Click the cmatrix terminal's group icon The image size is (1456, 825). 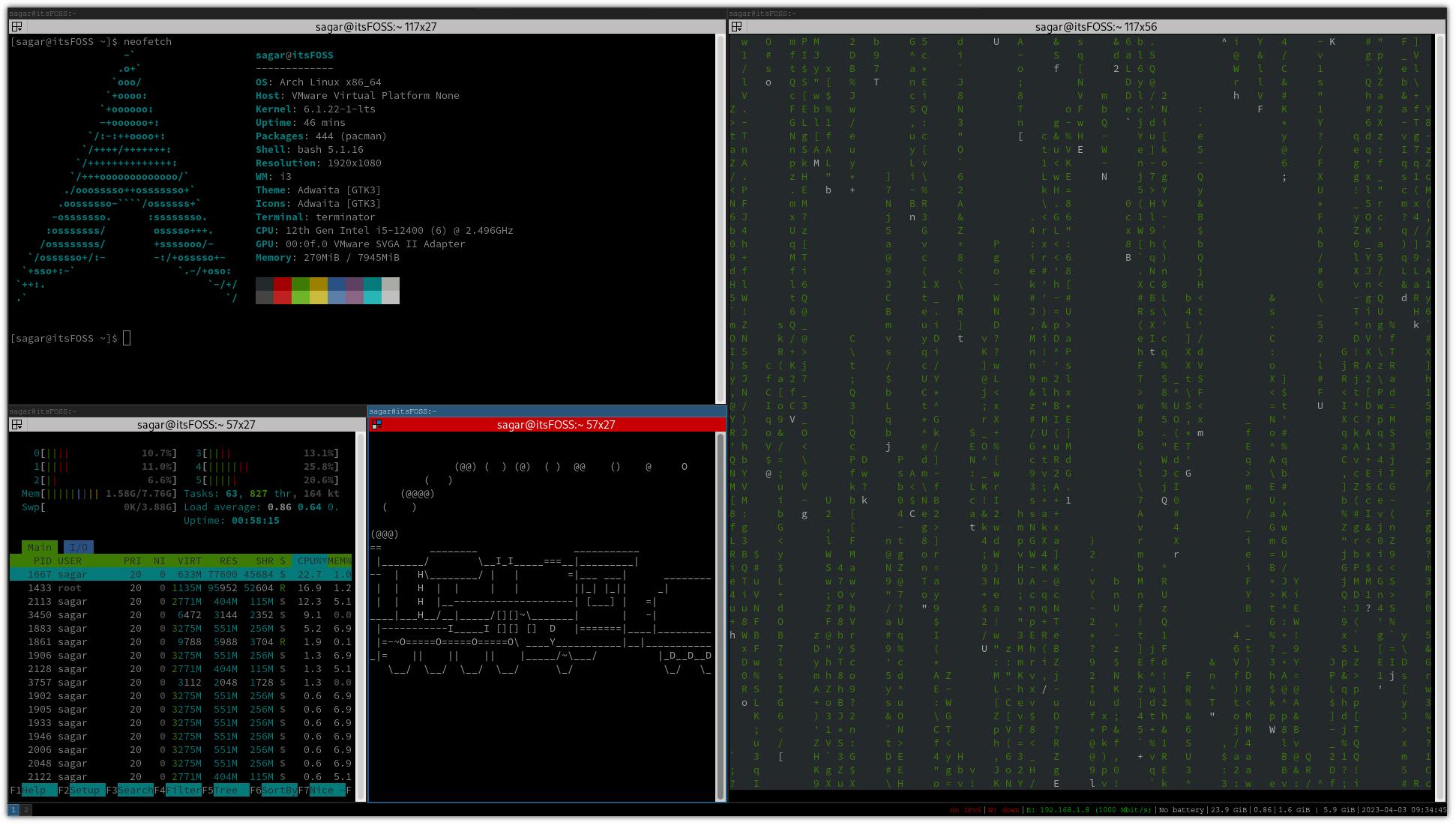click(736, 27)
